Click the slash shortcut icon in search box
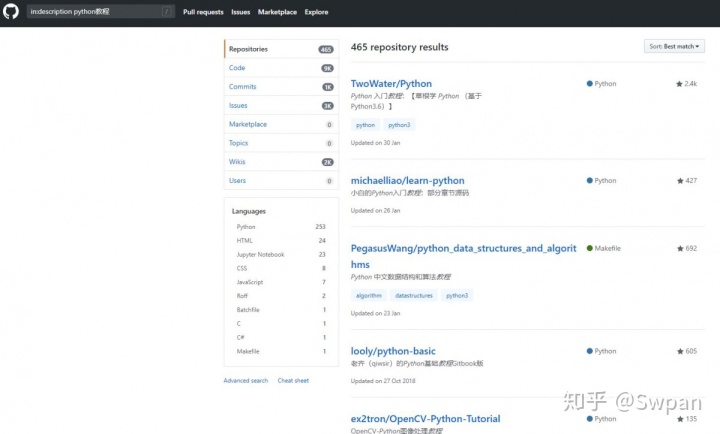Image resolution: width=720 pixels, height=434 pixels. pos(167,11)
